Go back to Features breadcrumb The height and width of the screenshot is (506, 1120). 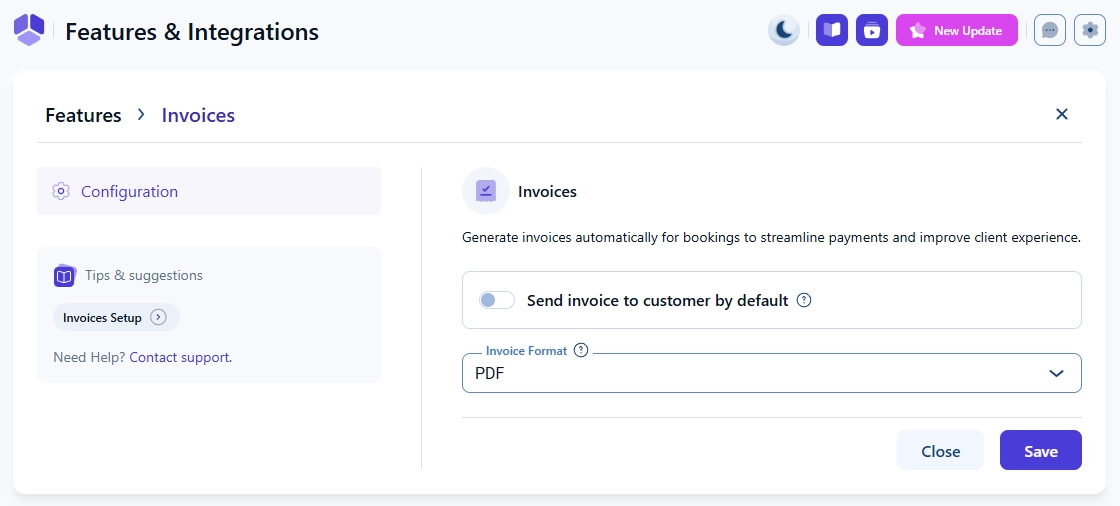tap(83, 115)
